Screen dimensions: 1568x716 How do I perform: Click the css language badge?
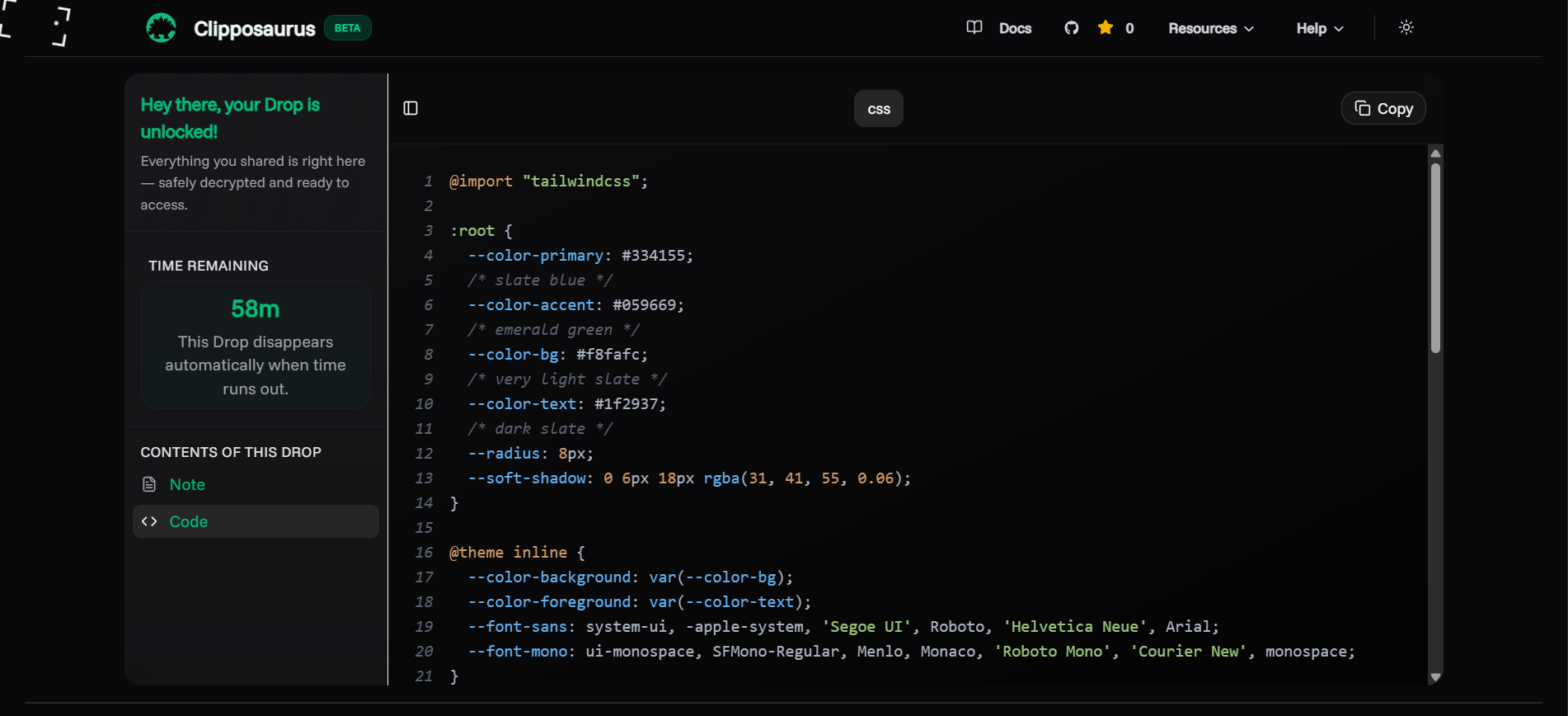878,109
